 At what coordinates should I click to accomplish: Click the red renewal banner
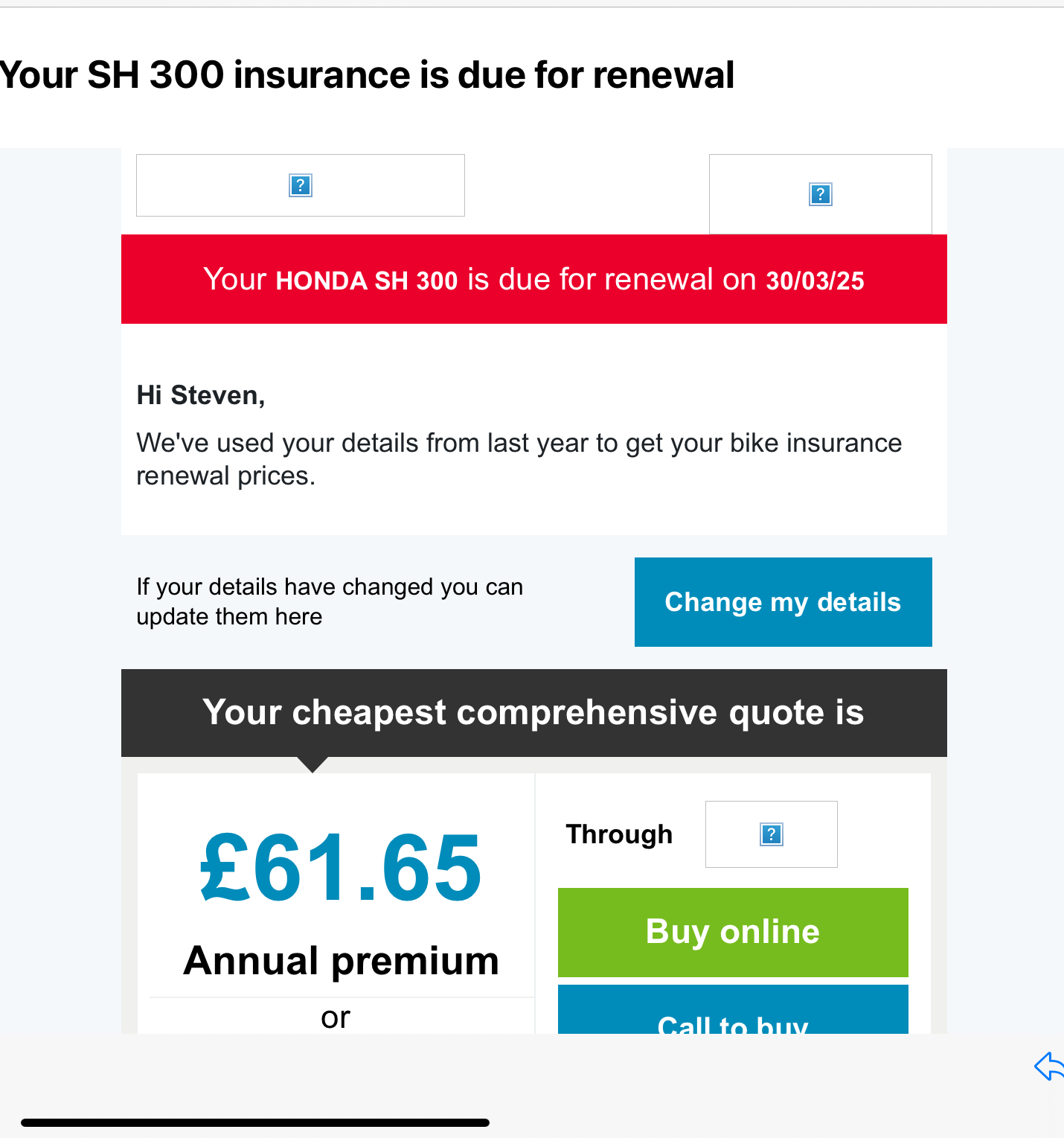533,279
